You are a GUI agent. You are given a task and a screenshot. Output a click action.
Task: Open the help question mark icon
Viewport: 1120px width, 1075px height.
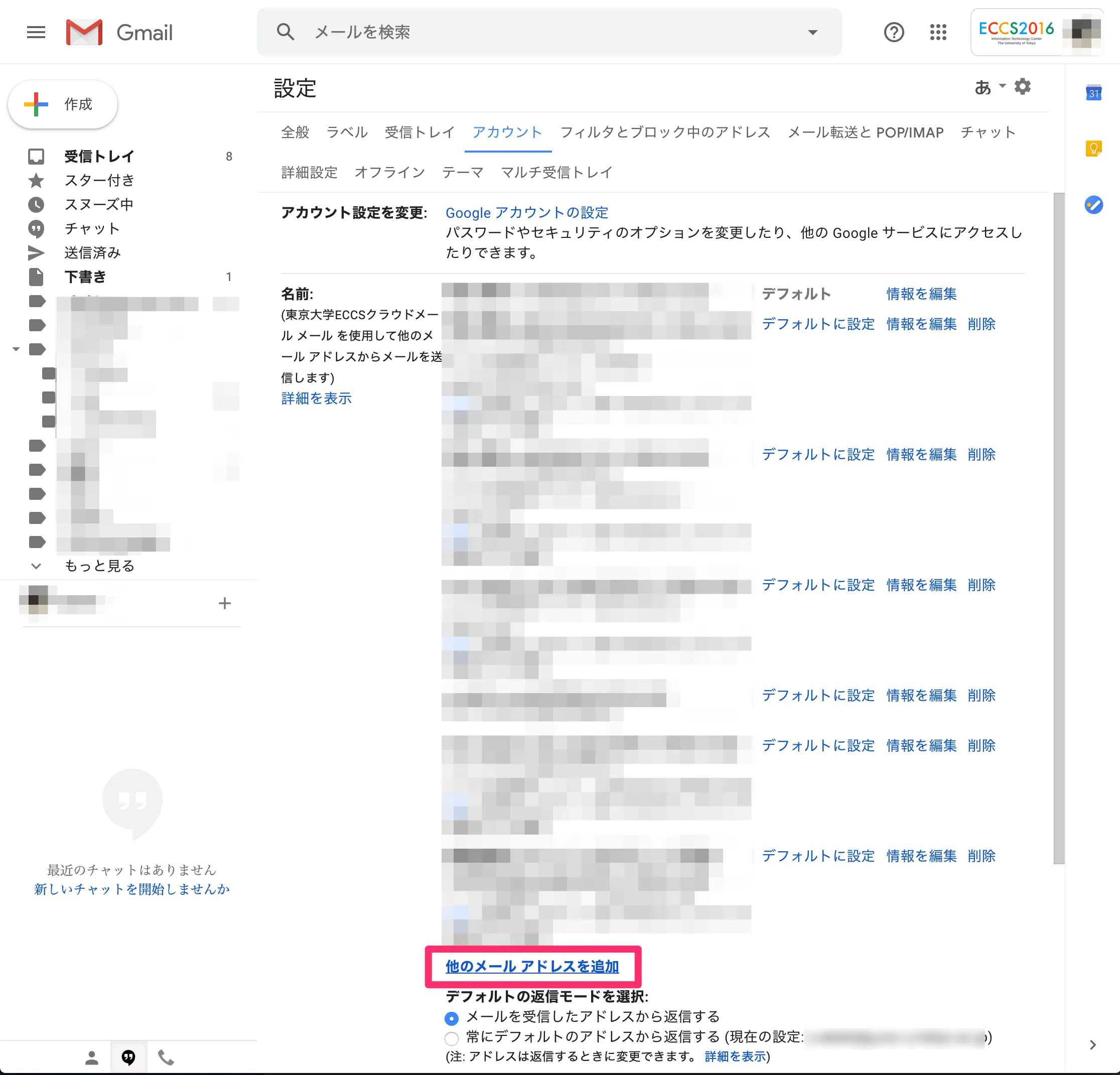893,32
